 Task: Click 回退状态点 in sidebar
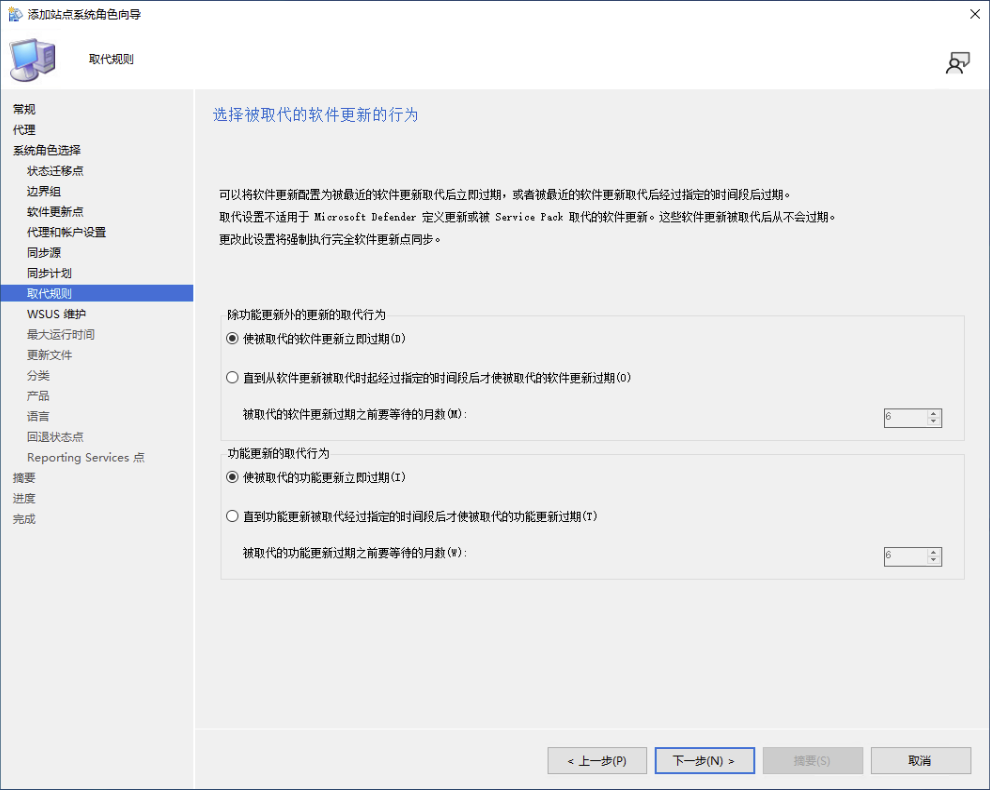(x=55, y=436)
